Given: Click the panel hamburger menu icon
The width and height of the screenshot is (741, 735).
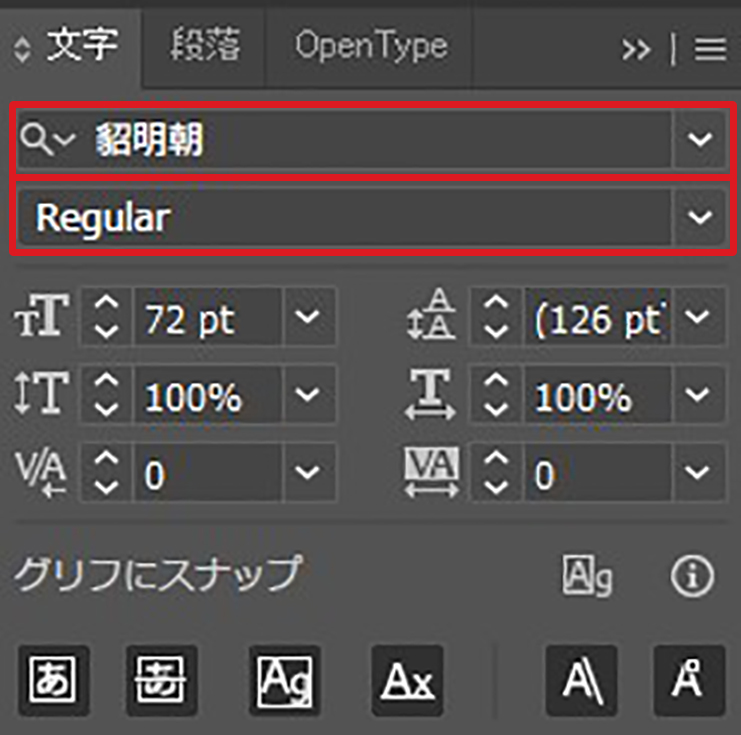Looking at the screenshot, I should pos(710,50).
